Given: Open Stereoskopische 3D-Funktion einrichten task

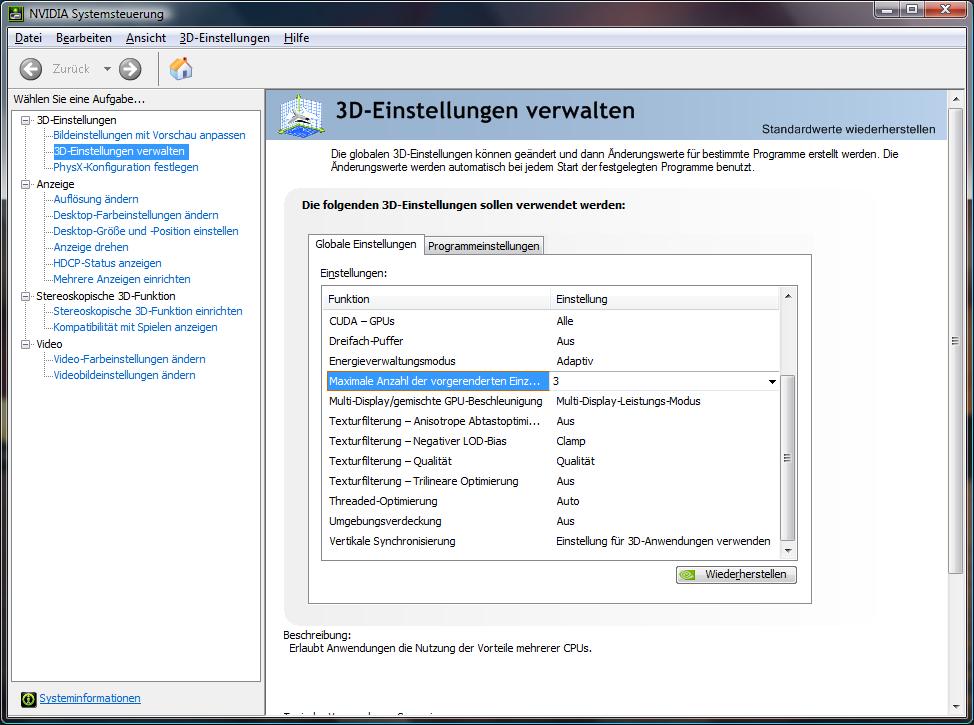Looking at the screenshot, I should (x=148, y=311).
